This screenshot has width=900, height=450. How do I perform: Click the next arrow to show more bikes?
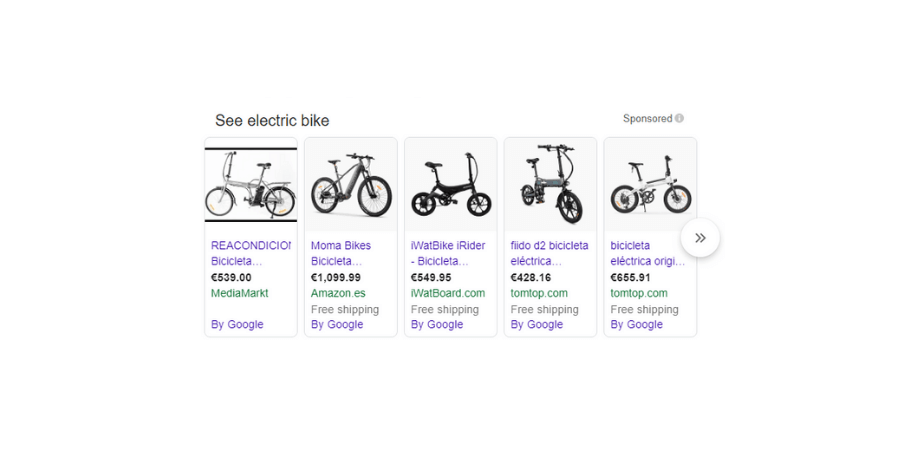[x=700, y=238]
